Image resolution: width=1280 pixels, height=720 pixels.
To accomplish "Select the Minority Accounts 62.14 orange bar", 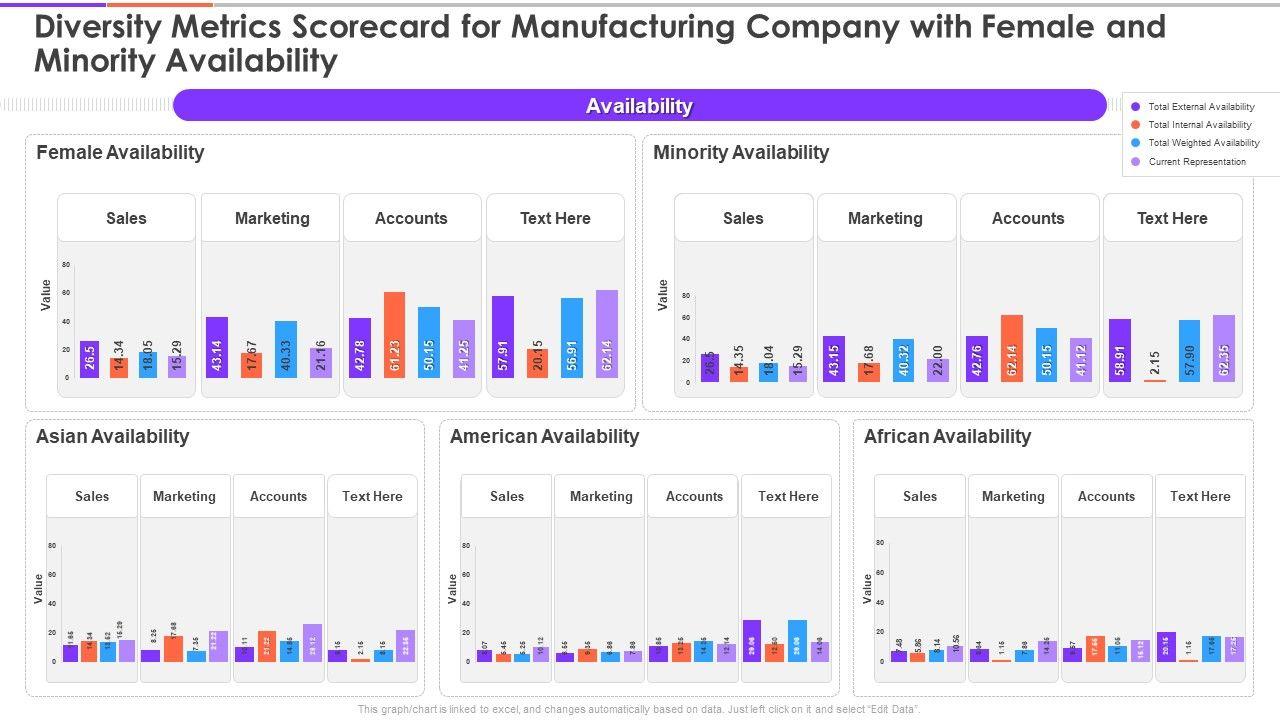I will click(x=1012, y=347).
